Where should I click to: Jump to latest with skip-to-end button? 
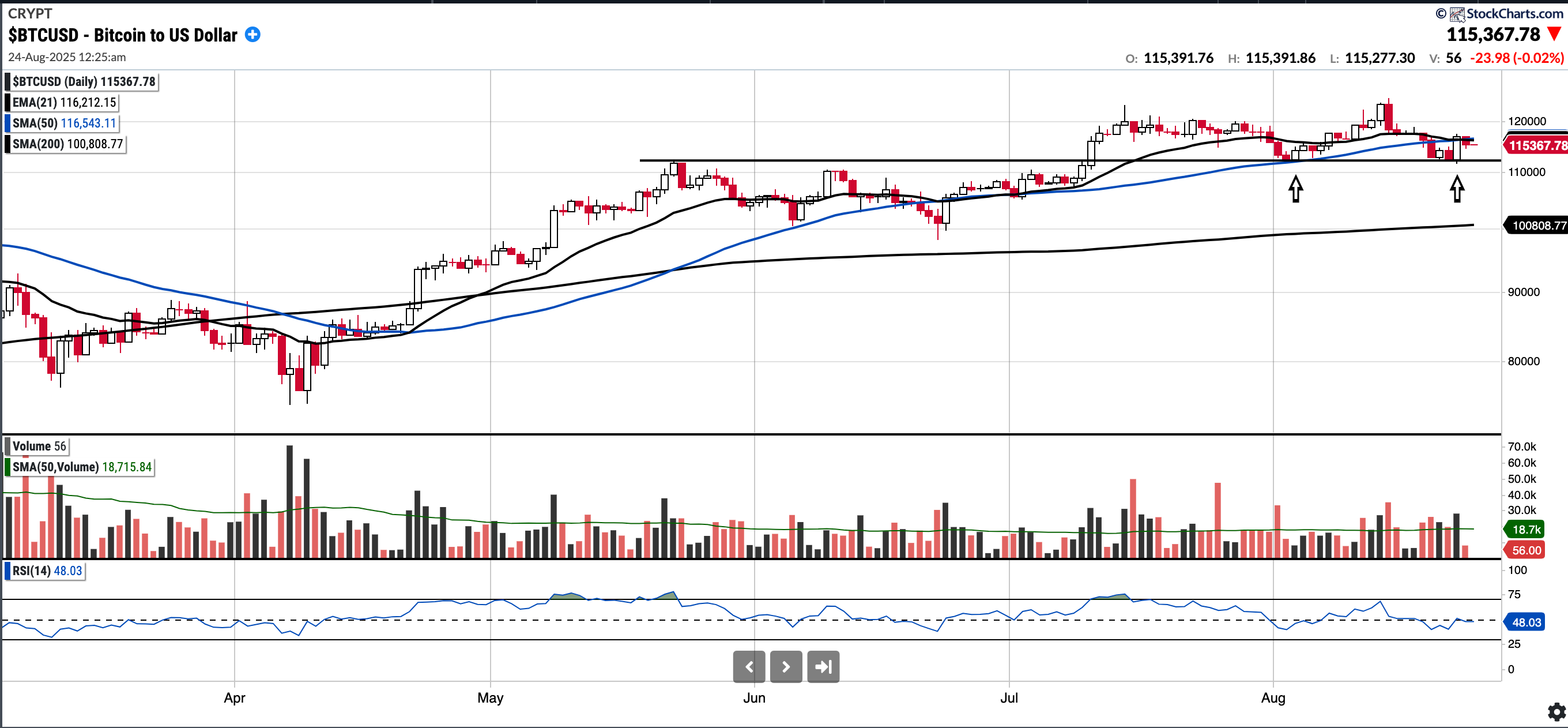coord(823,666)
